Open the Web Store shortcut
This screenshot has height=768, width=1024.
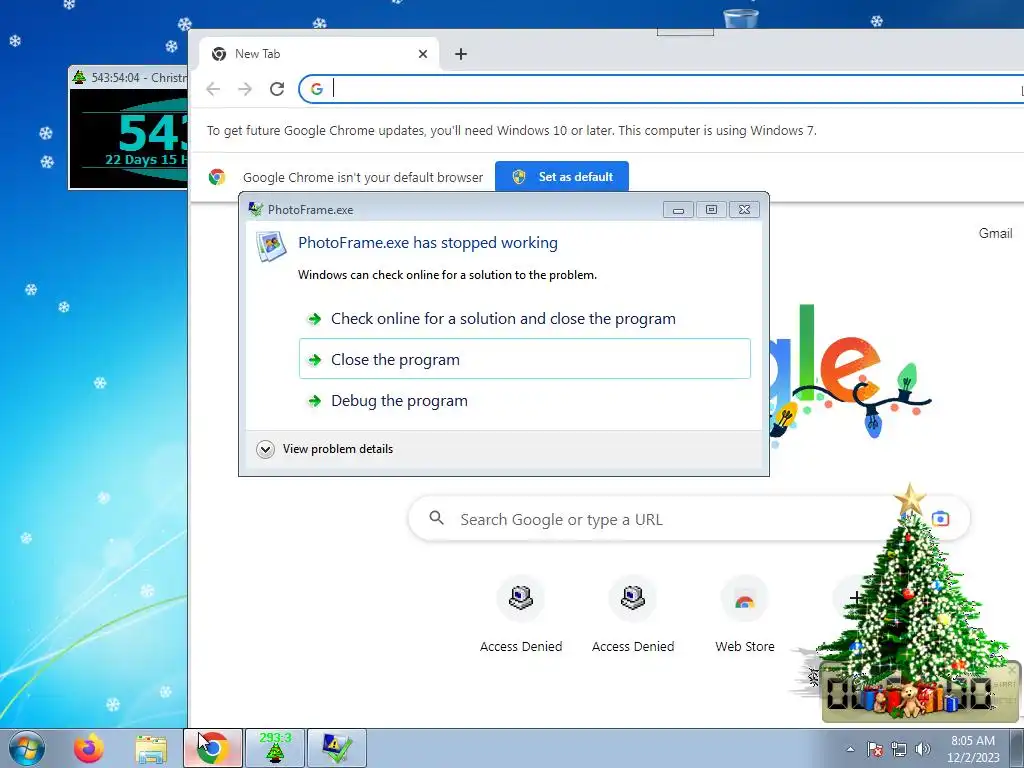[744, 615]
